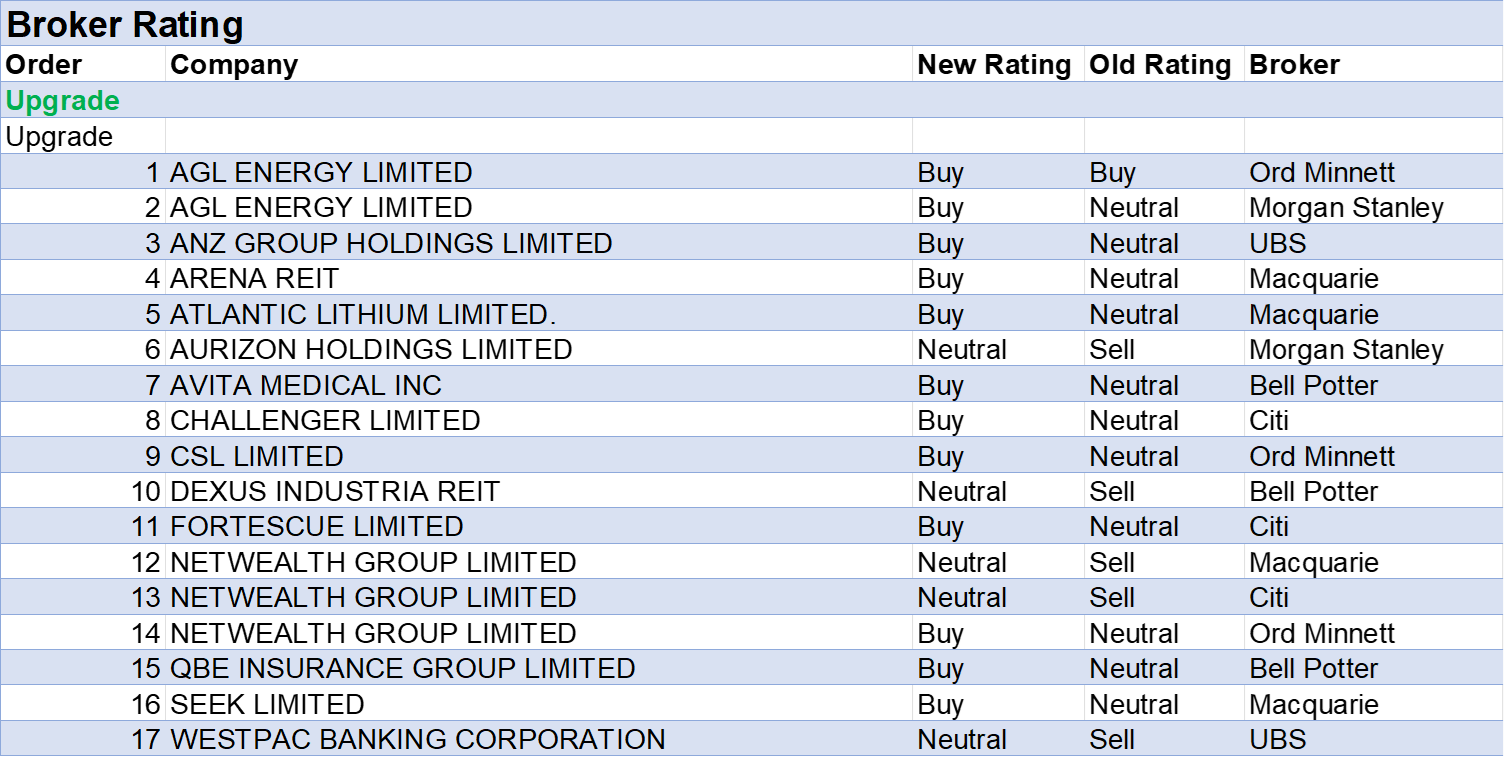The width and height of the screenshot is (1504, 757).
Task: Select the AGL ENERGY LIMITED cell
Action: (321, 172)
